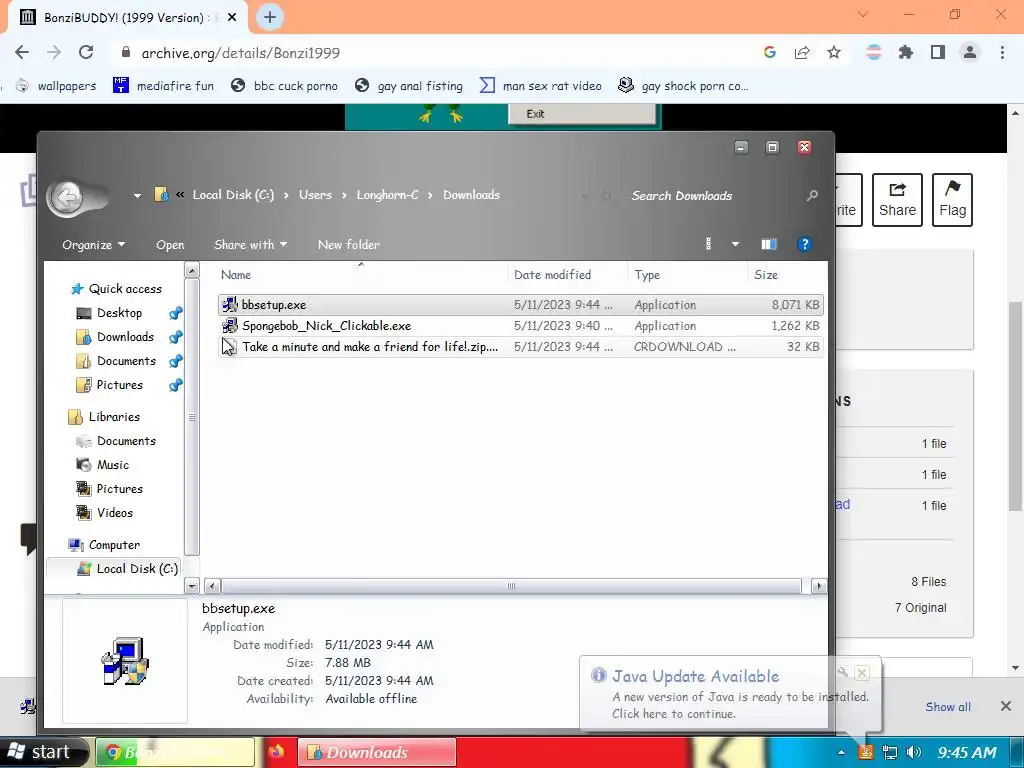Click Firefox icon in taskbar
This screenshot has width=1024, height=768.
[276, 752]
